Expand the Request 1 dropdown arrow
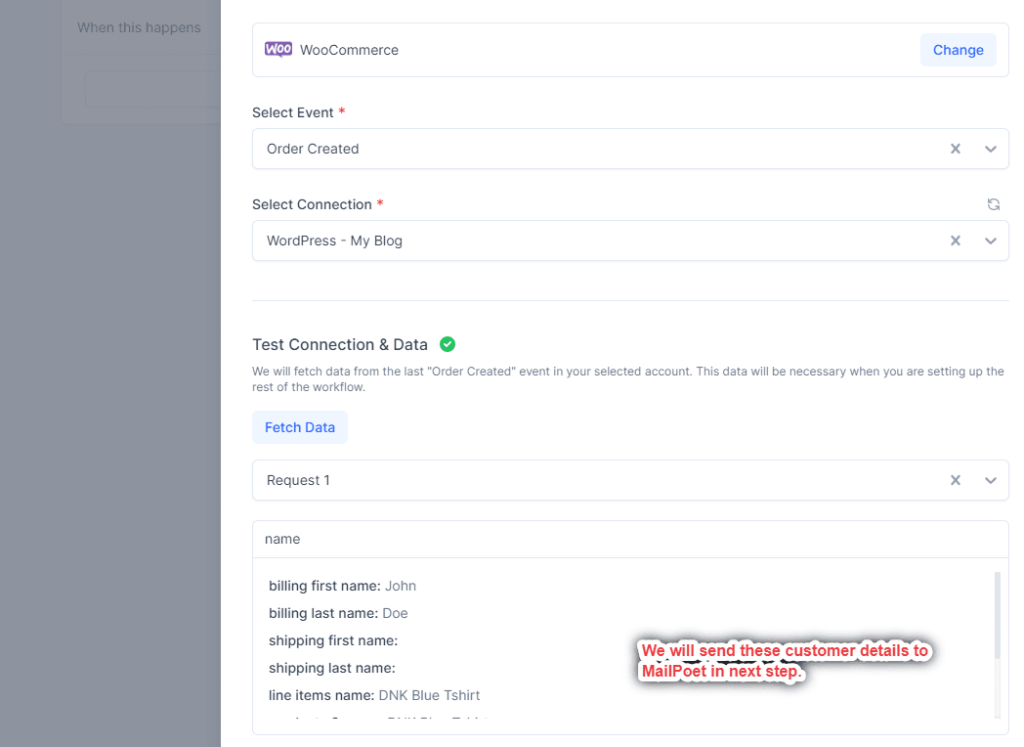This screenshot has height=747, width=1024. pos(990,481)
